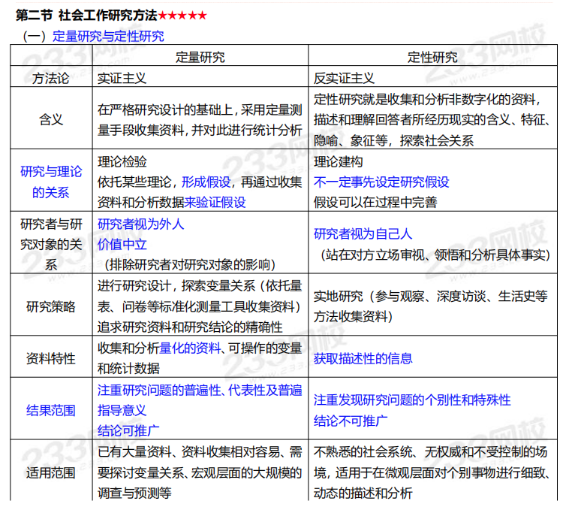
Task: Click the text 定性研究就是收集和分析非数字化的资料
Action: coord(425,99)
